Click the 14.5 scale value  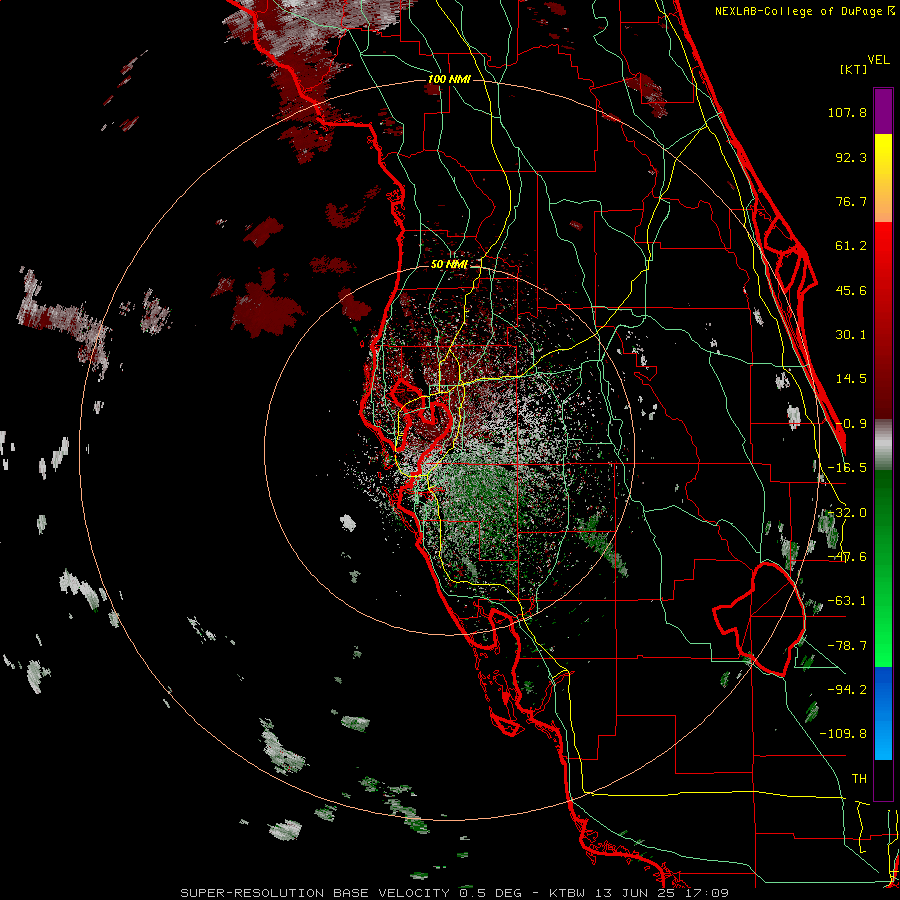[x=851, y=379]
